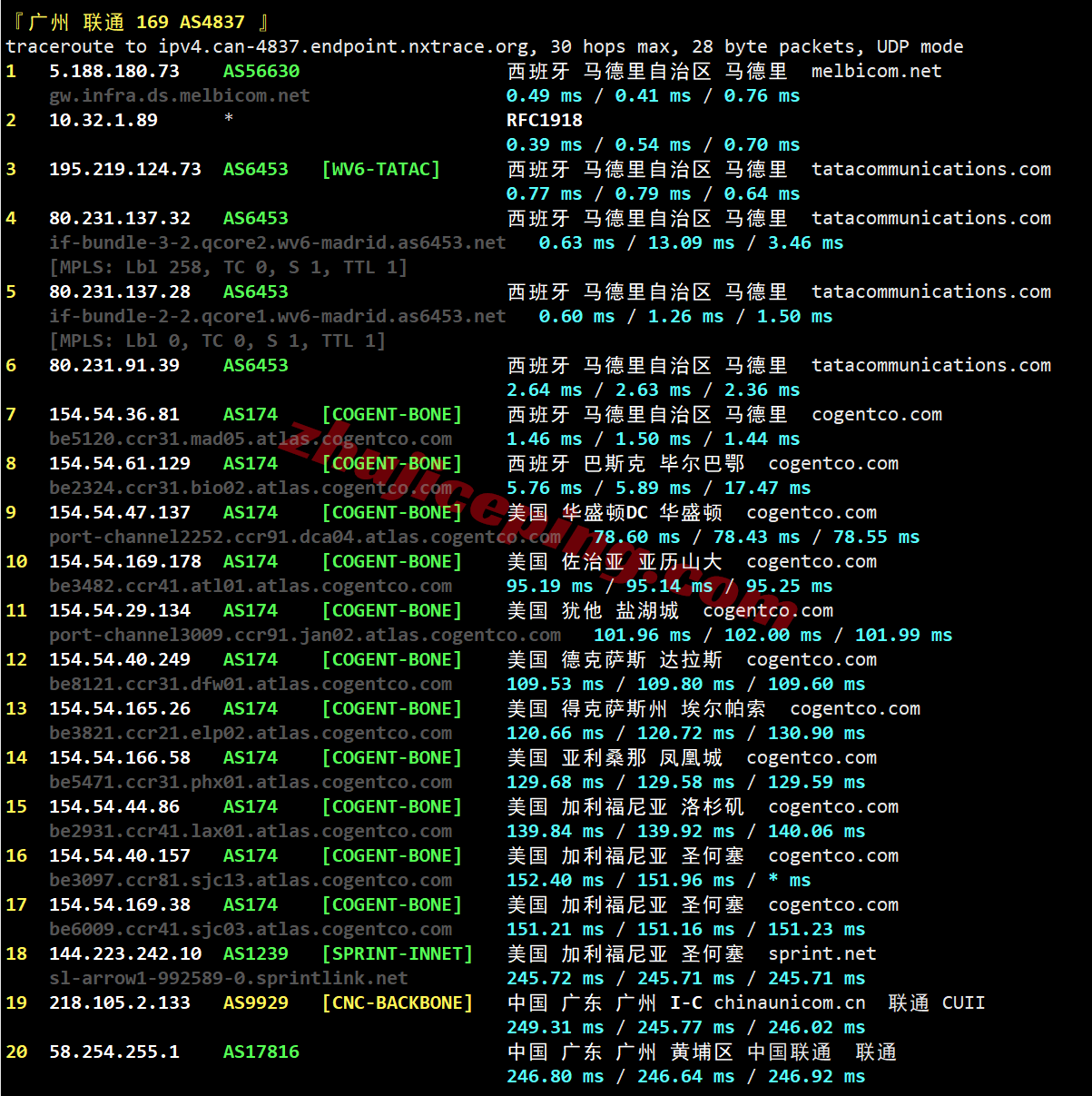Select IP 80.231.137.32 on hop 4
1092x1096 pixels.
tap(120, 218)
